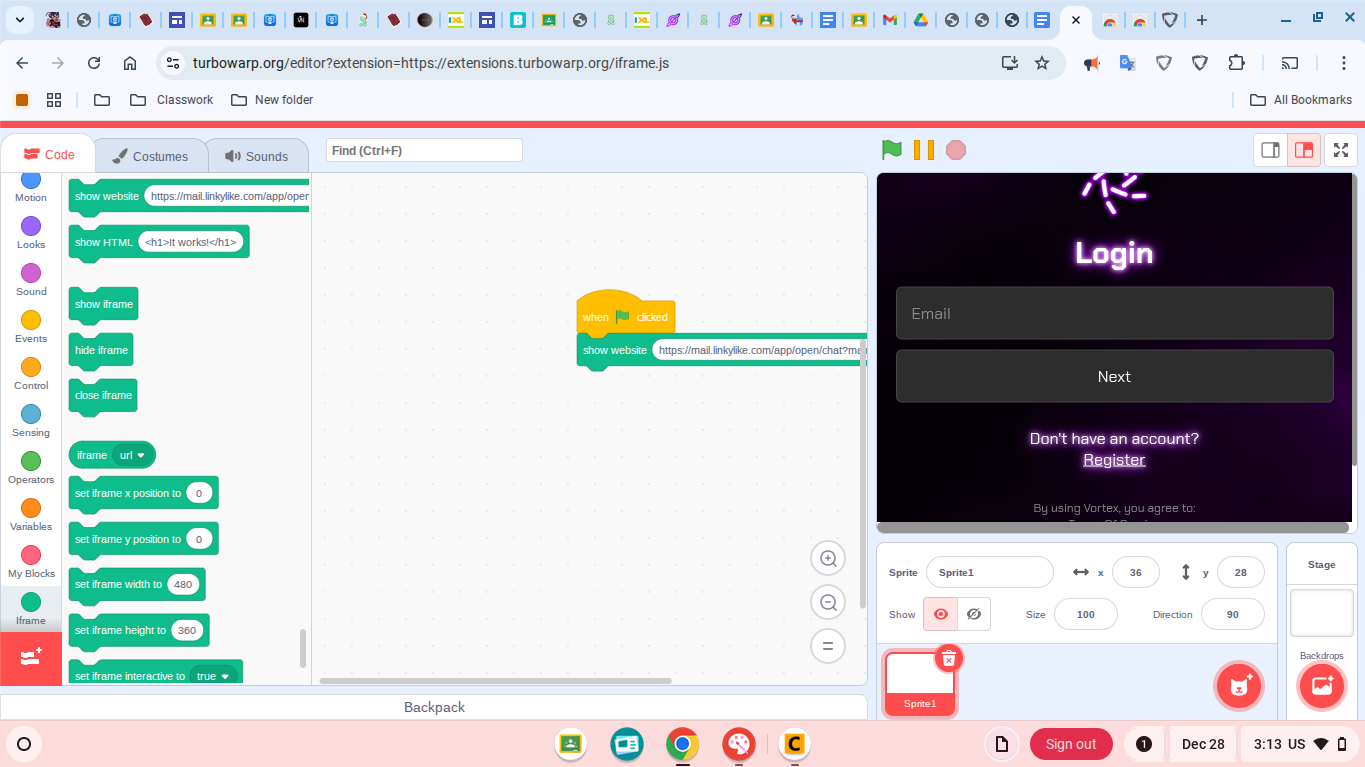1365x767 pixels.
Task: Open the add extension button
Action: point(31,658)
